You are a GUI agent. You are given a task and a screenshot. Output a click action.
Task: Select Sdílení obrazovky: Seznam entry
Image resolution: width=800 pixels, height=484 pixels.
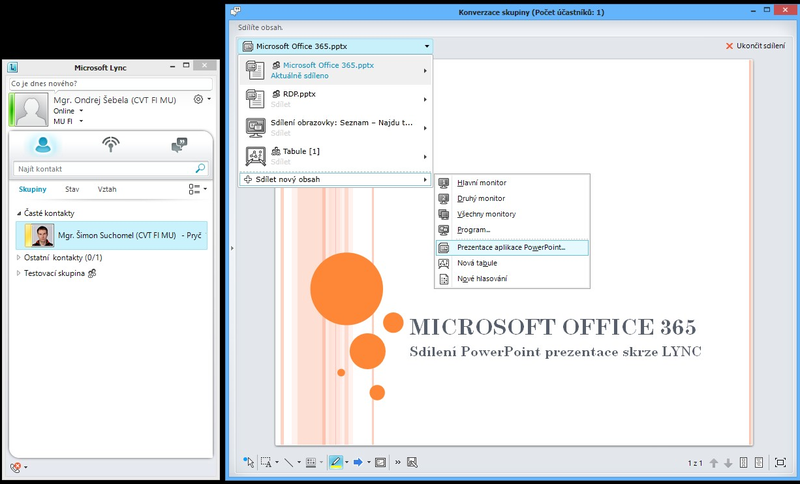click(335, 128)
